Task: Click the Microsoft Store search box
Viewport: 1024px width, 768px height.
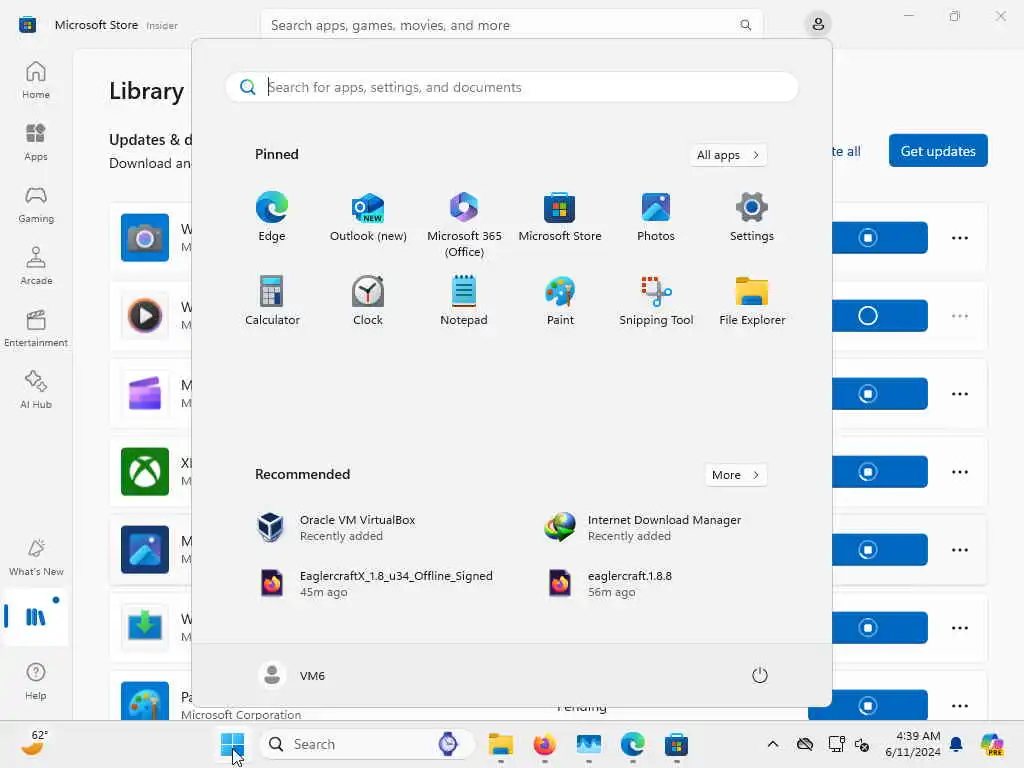Action: tap(511, 25)
